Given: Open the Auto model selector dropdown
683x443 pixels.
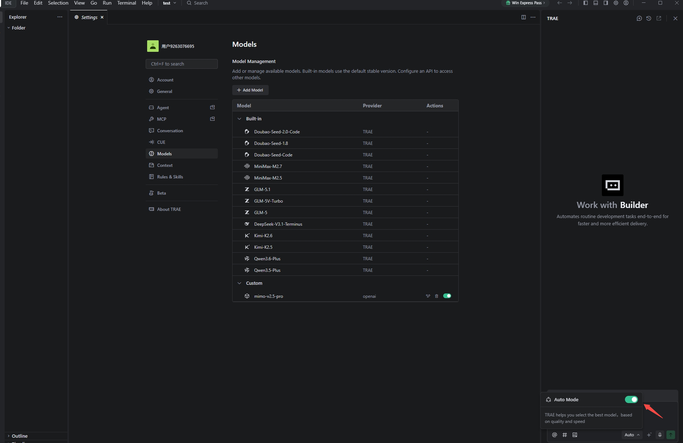Looking at the screenshot, I should coord(632,435).
